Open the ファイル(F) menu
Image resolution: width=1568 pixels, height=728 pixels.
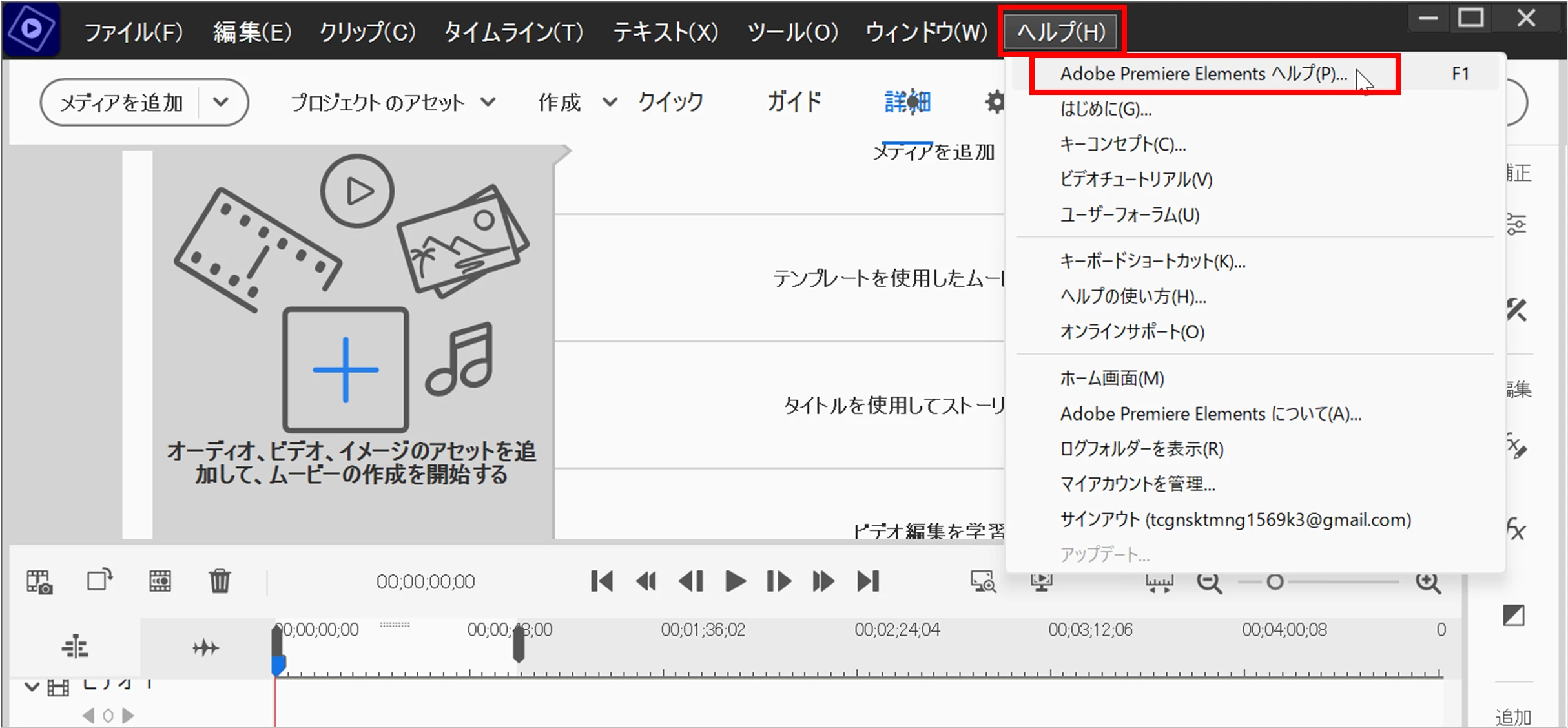[134, 32]
